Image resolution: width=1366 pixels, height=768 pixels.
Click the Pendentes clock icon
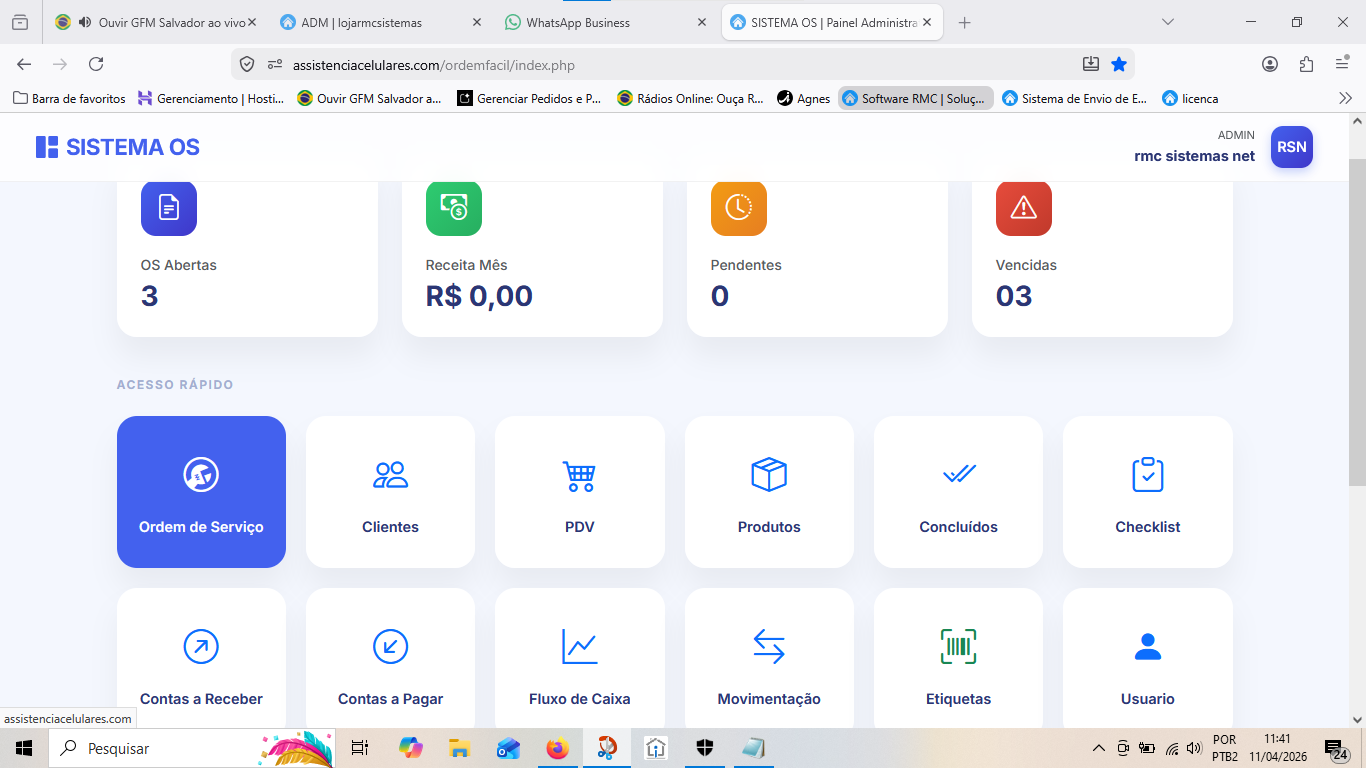pyautogui.click(x=739, y=208)
